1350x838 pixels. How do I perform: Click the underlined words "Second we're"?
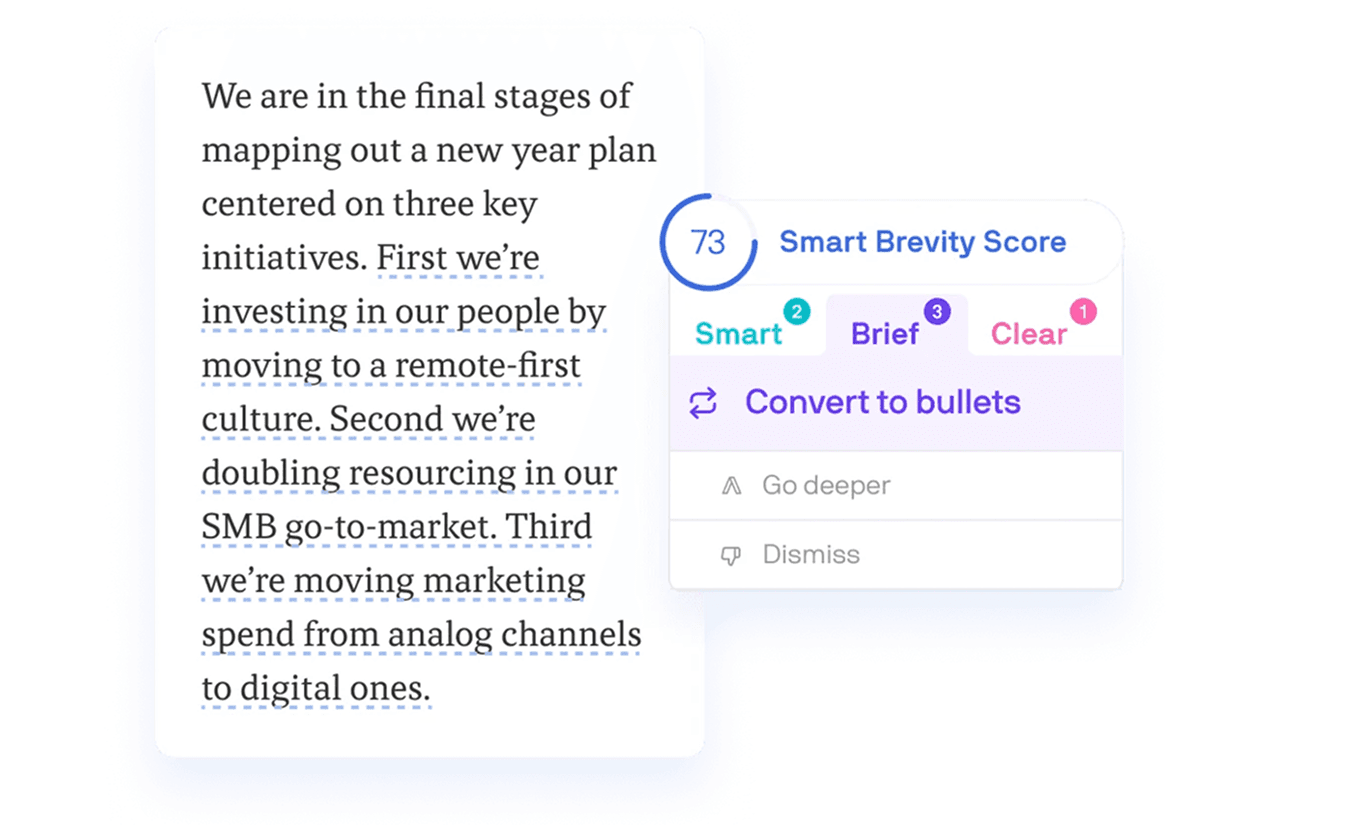(x=433, y=419)
